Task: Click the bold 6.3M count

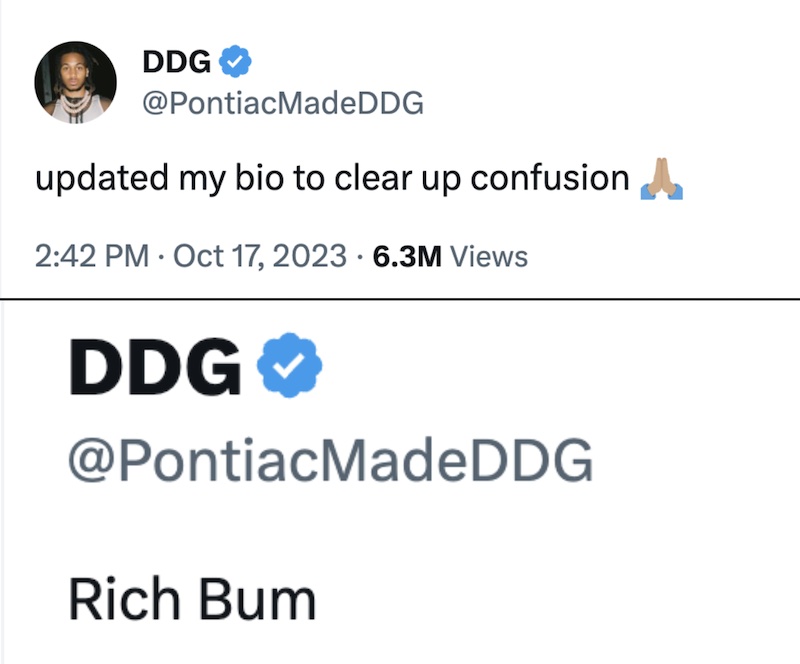Action: point(407,257)
